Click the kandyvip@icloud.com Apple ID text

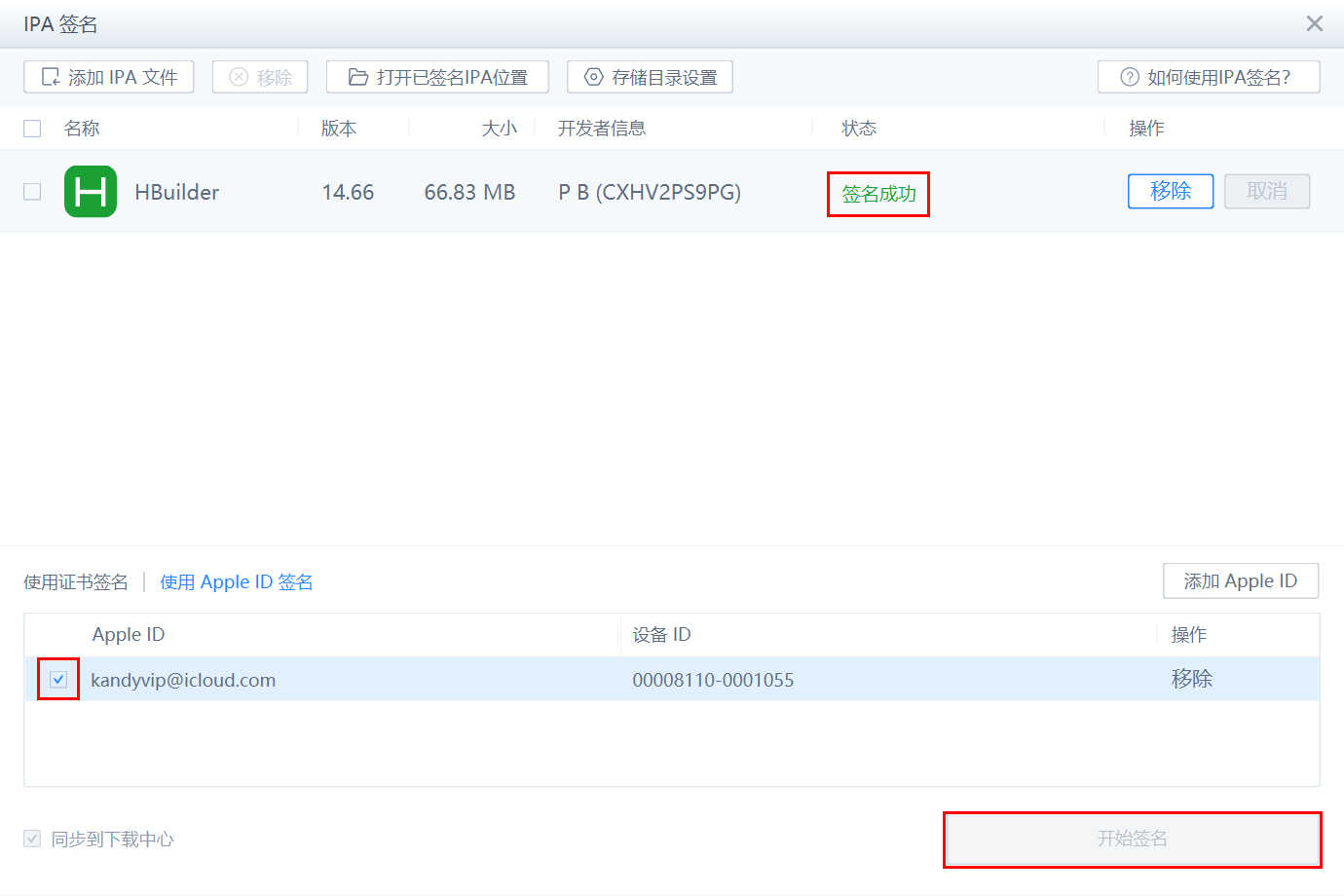point(183,680)
